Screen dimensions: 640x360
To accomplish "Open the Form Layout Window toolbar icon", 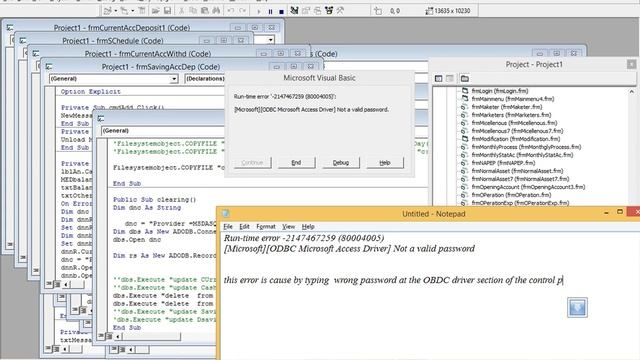I will coord(317,11).
